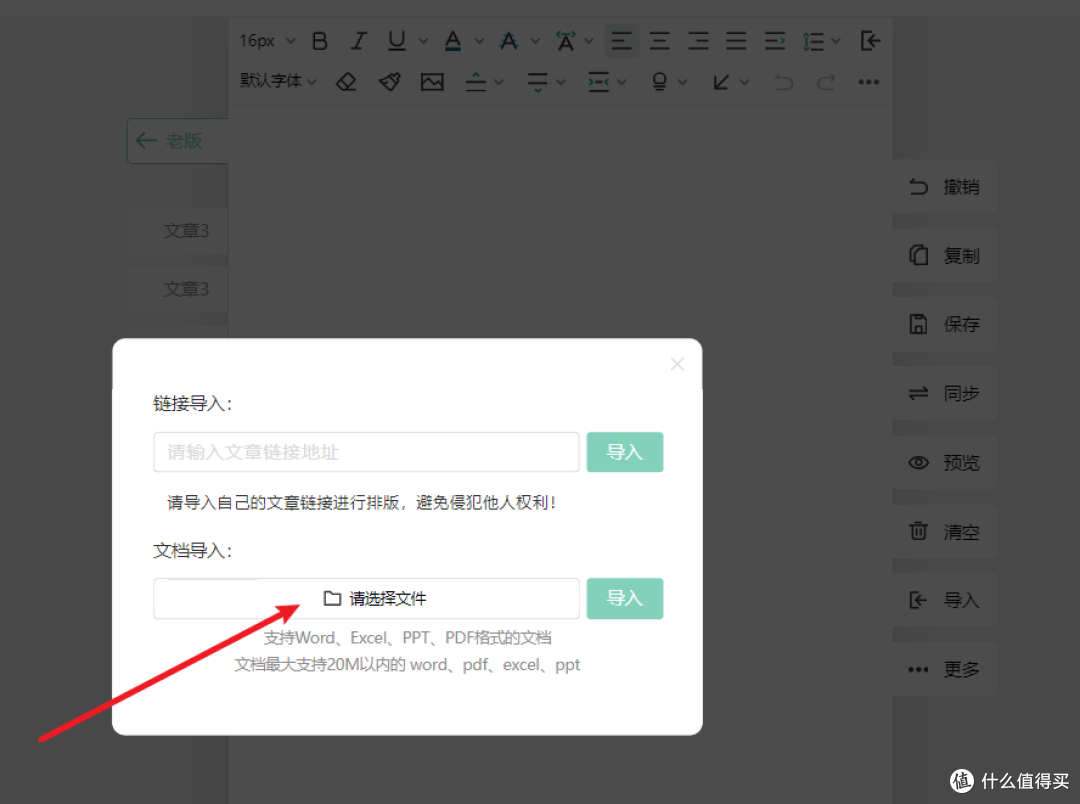Screen dimensions: 1080x804
Task: Click the side margin indent icon
Action: (x=598, y=82)
